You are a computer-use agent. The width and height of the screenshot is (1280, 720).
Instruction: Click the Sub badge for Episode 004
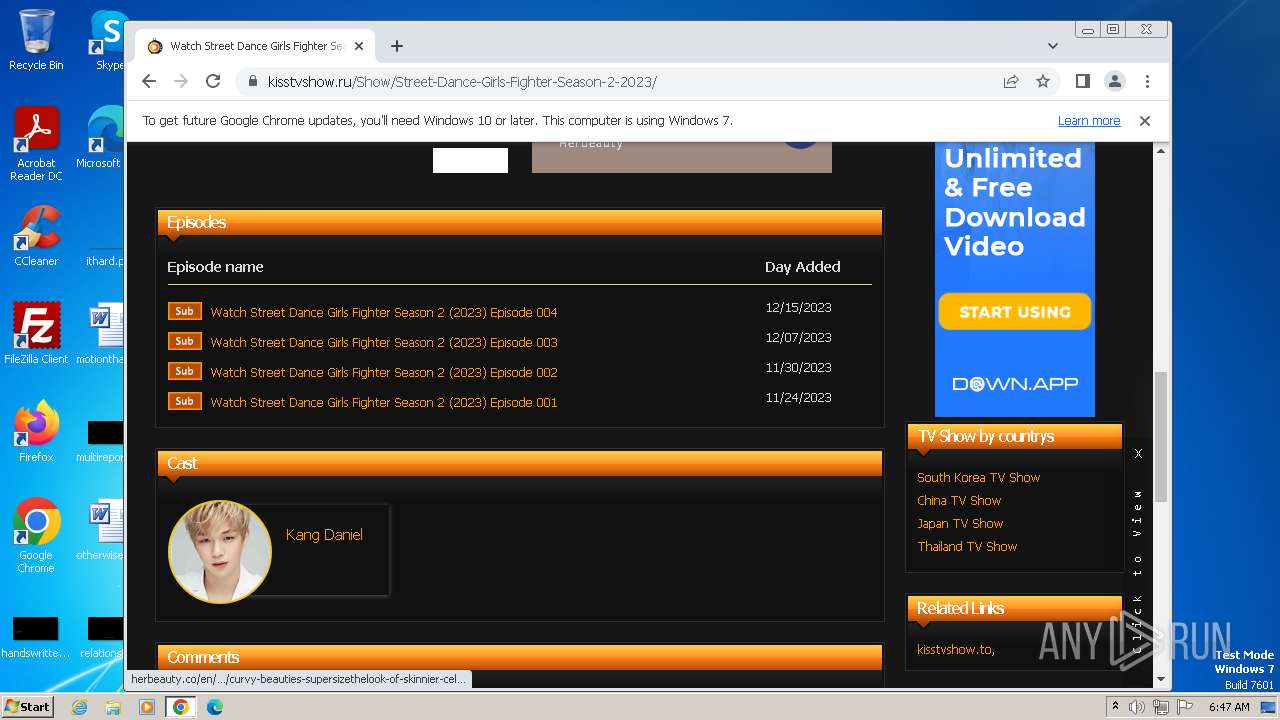(185, 311)
